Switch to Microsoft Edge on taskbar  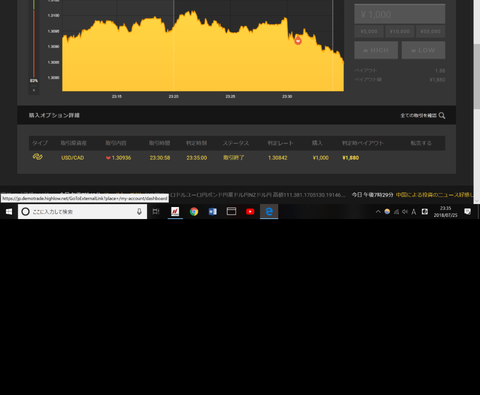(269, 211)
